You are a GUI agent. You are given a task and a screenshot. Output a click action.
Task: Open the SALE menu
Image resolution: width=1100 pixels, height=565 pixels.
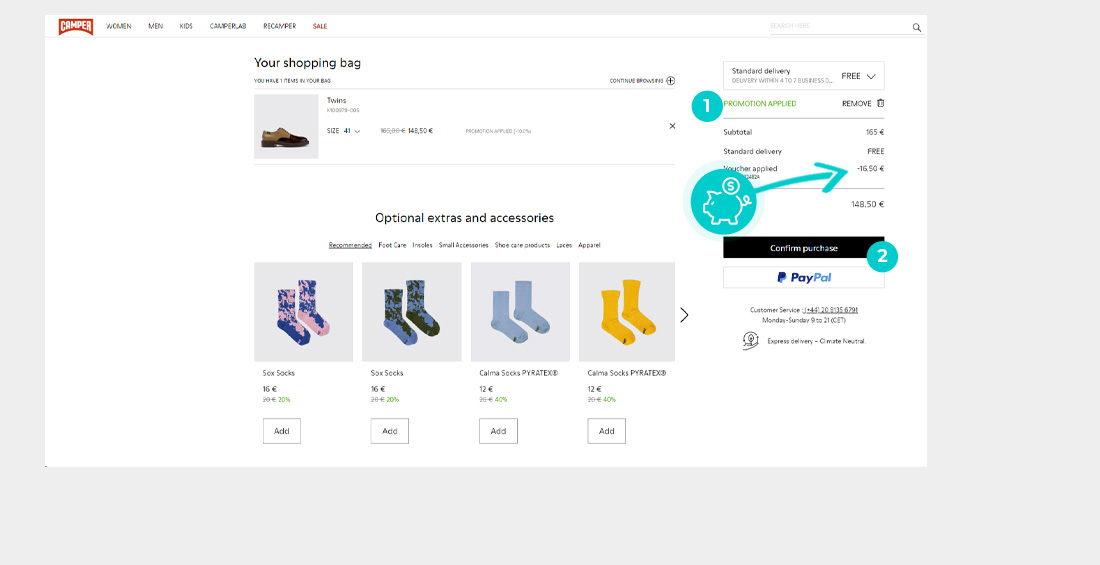(320, 27)
